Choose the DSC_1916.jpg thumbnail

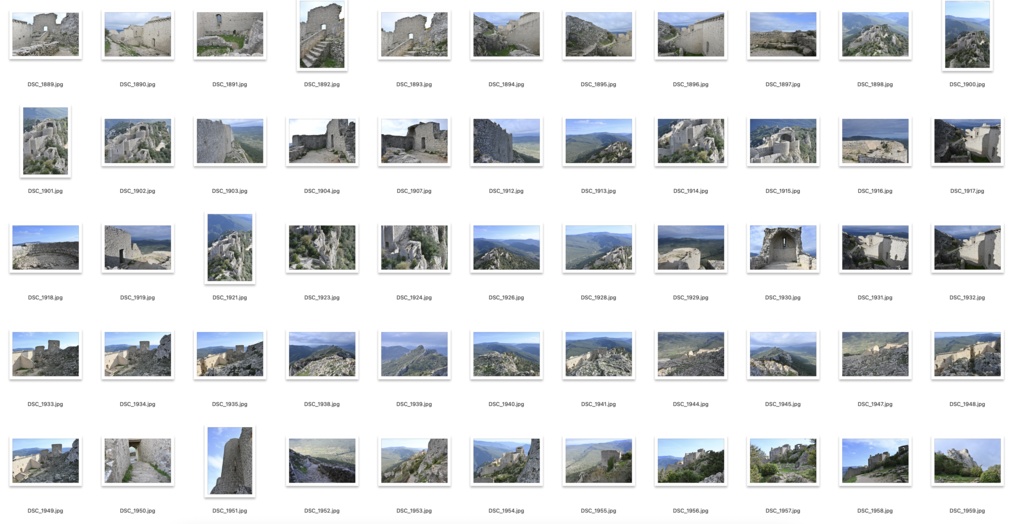[x=874, y=141]
